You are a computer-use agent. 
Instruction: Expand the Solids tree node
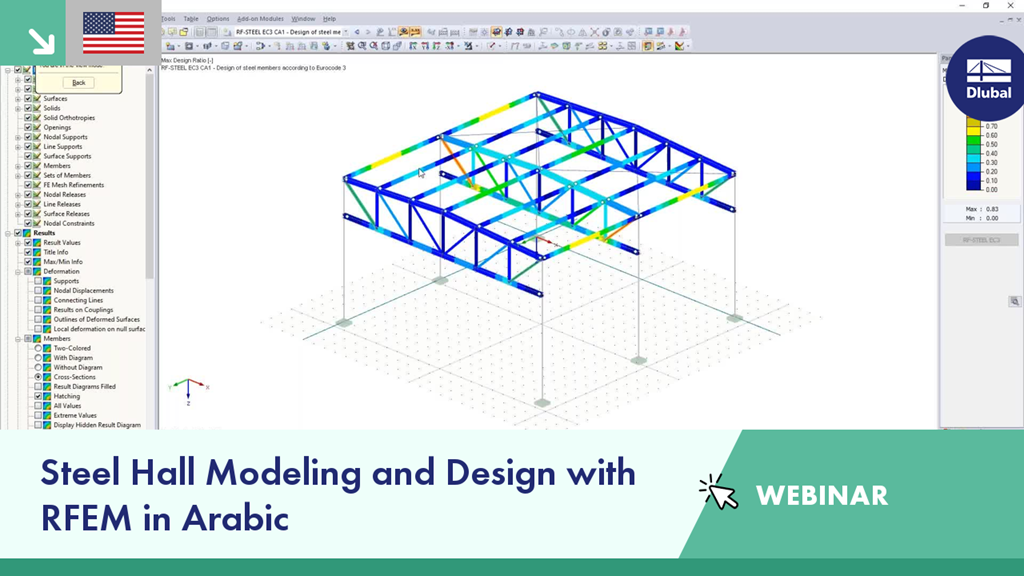(18, 108)
